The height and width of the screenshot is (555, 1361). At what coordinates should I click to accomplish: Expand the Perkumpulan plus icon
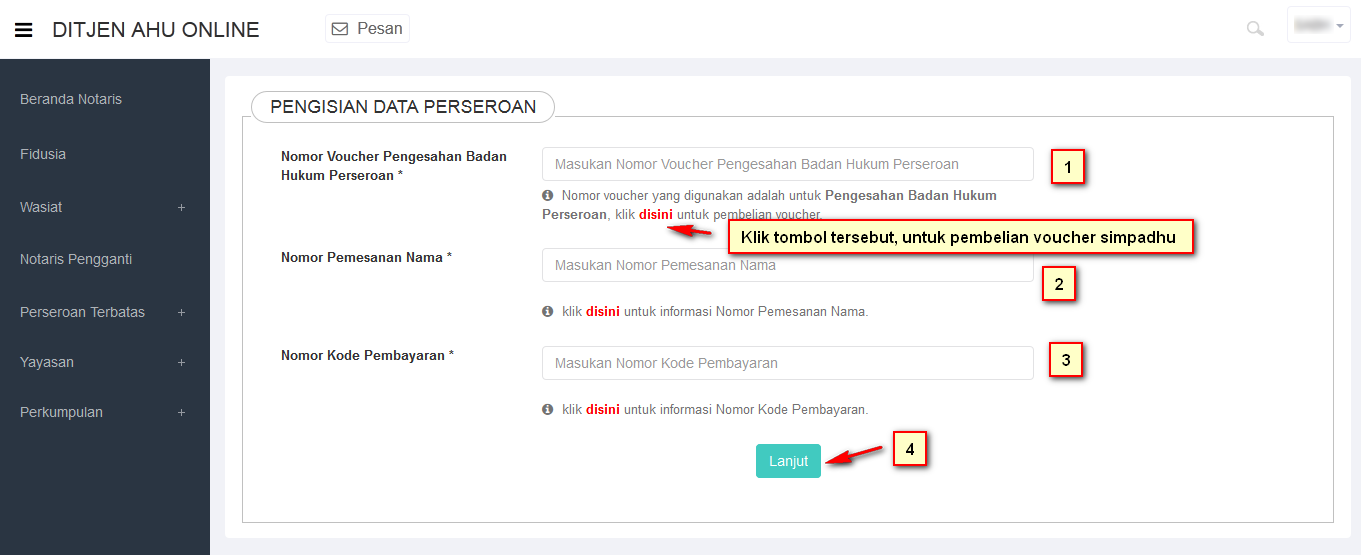coord(181,413)
